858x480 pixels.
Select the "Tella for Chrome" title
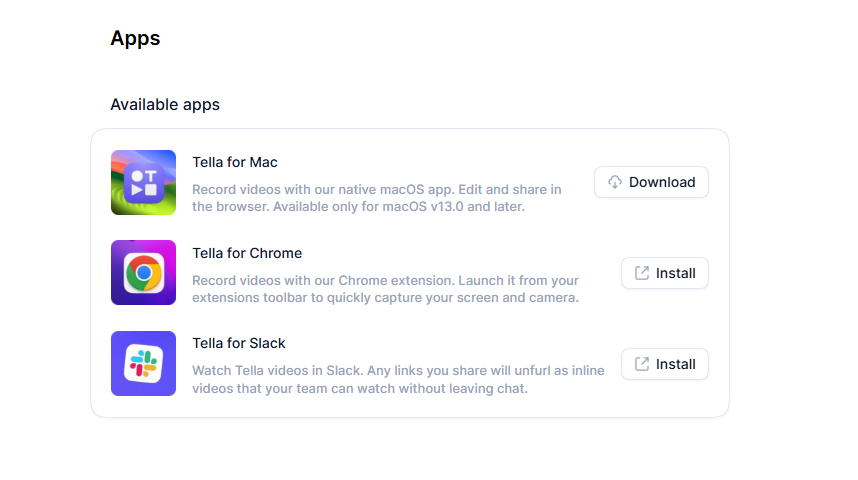click(247, 253)
